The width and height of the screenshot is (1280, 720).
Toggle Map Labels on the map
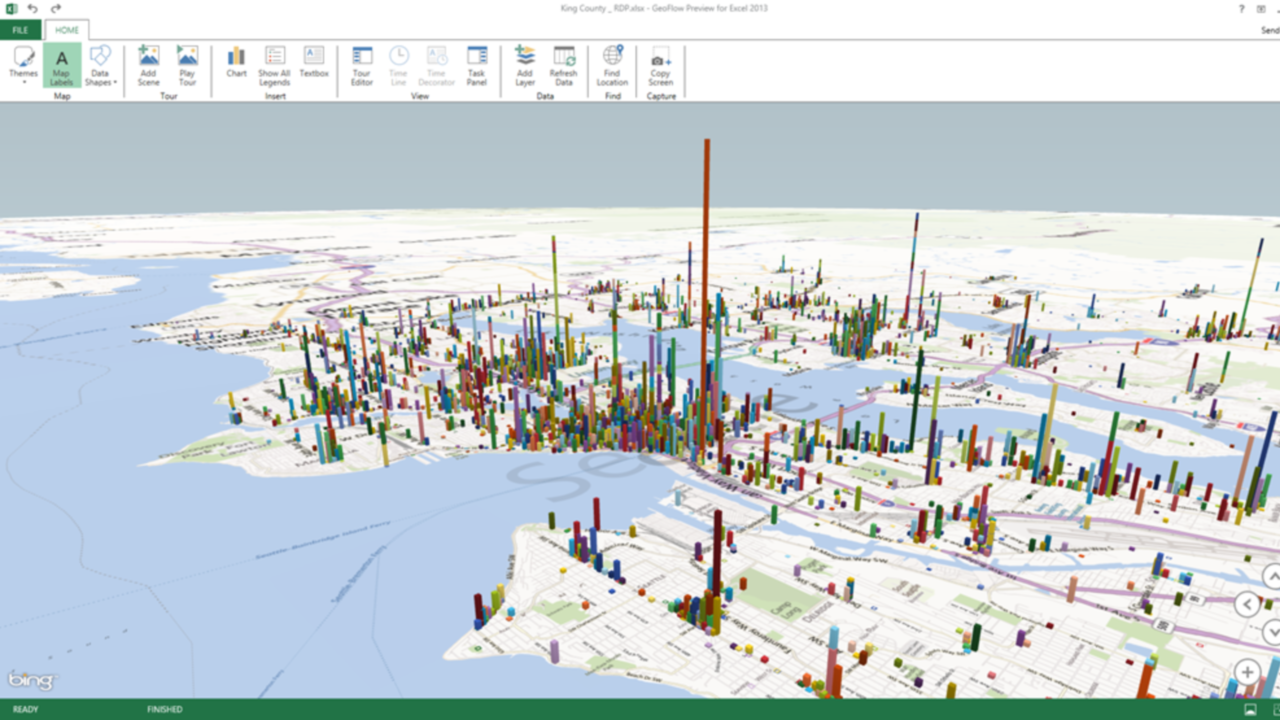62,65
